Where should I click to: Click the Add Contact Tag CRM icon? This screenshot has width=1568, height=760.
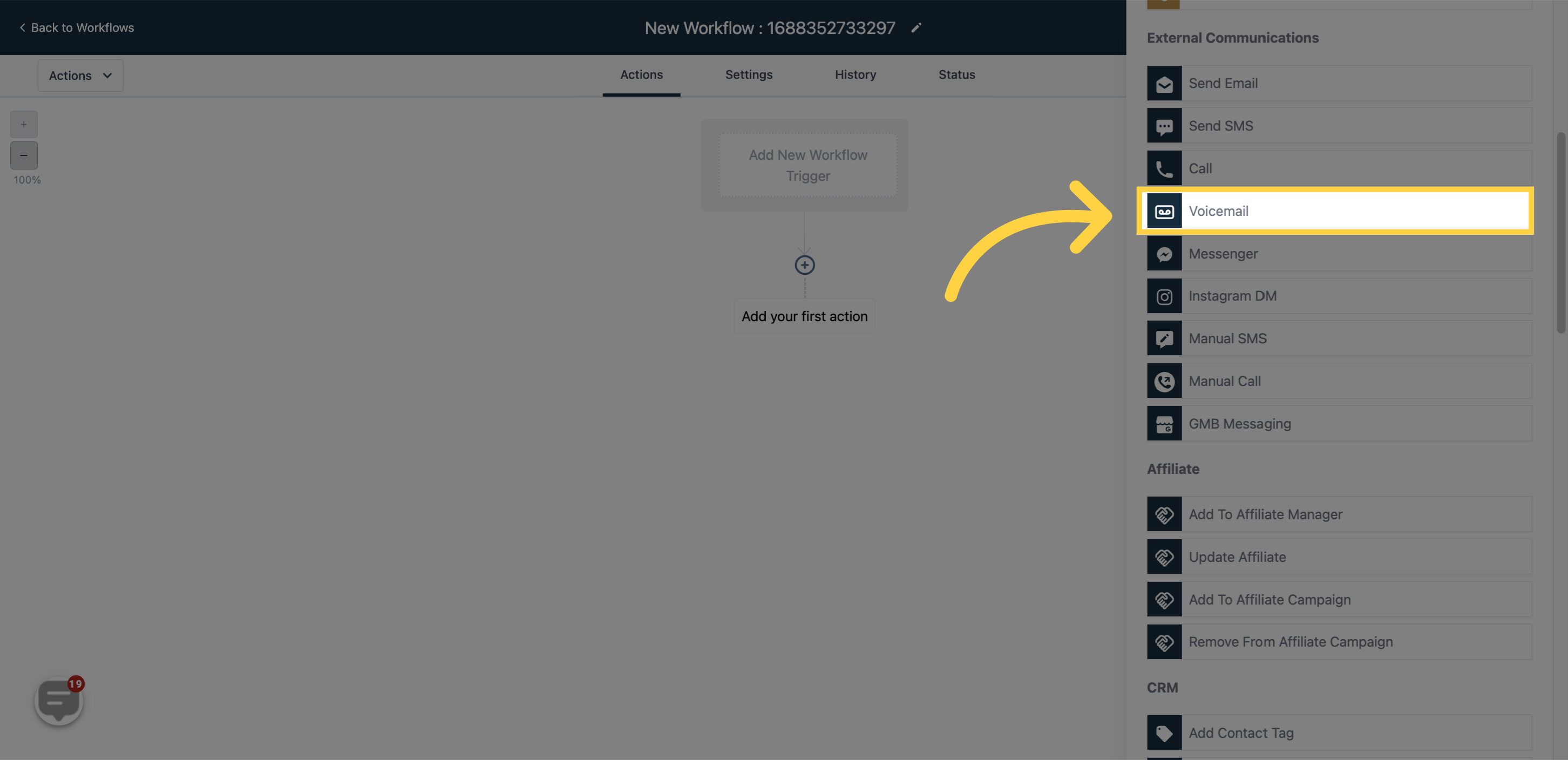point(1164,732)
